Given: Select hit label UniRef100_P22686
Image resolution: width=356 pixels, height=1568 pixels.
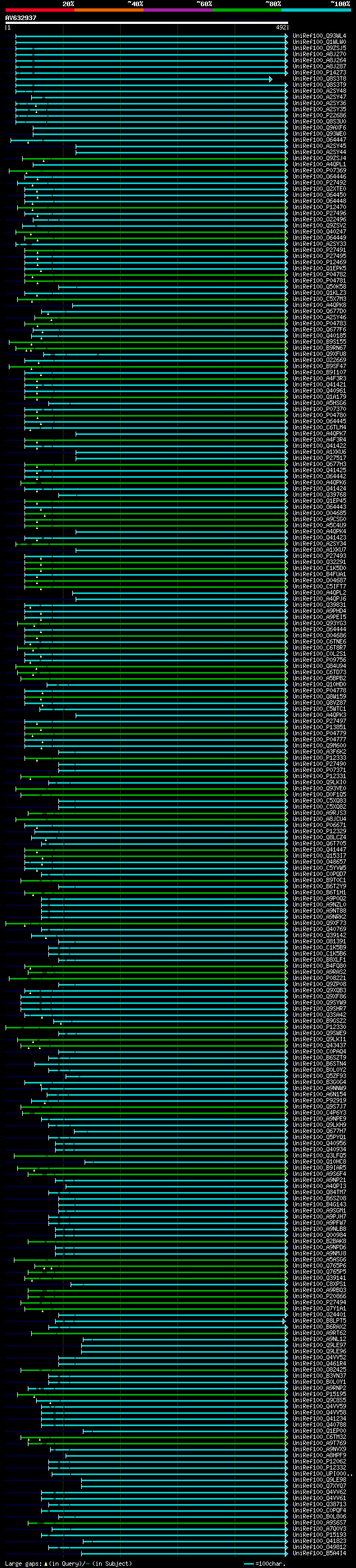Looking at the screenshot, I should (x=319, y=116).
